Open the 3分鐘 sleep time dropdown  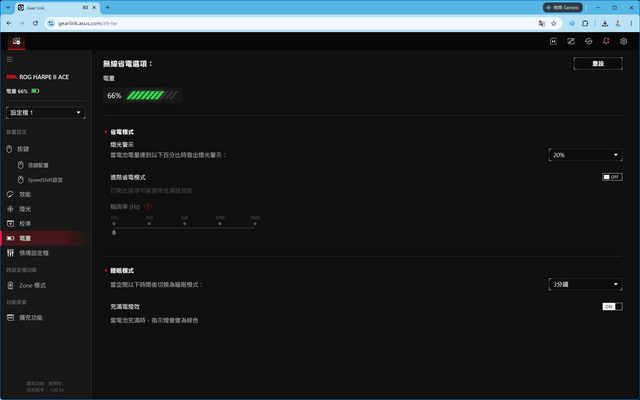(x=585, y=284)
